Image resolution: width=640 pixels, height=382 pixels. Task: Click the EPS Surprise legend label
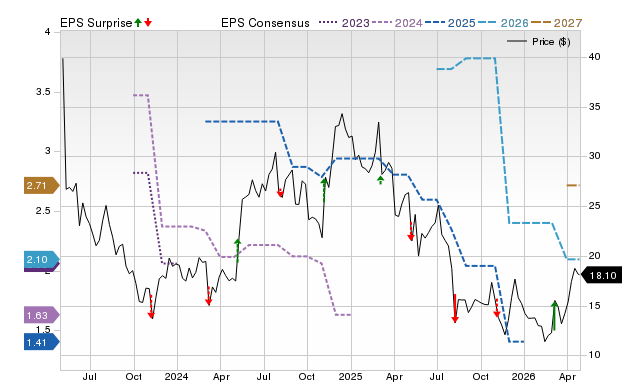pyautogui.click(x=96, y=23)
